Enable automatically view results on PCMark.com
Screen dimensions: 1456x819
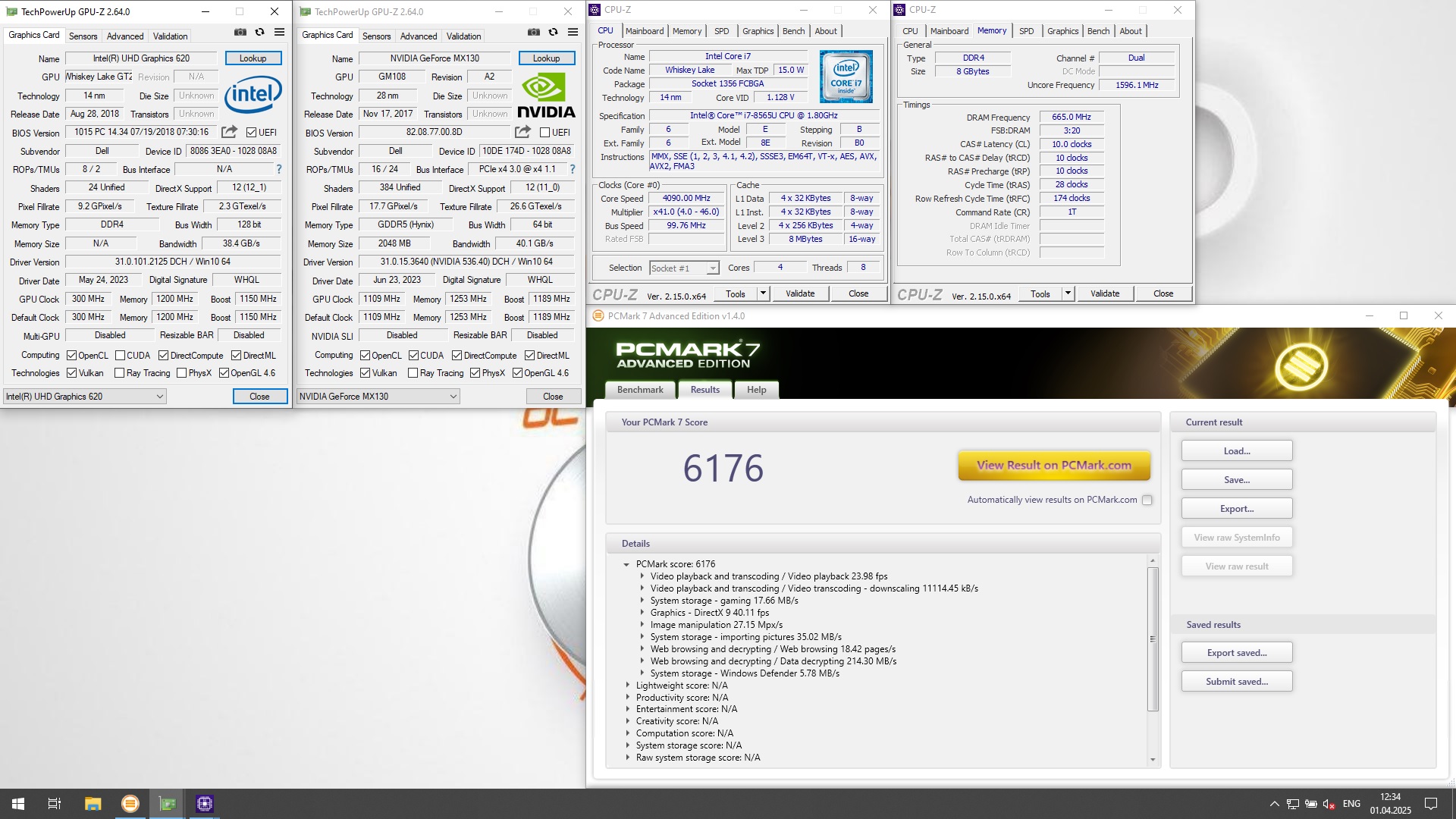[1147, 500]
